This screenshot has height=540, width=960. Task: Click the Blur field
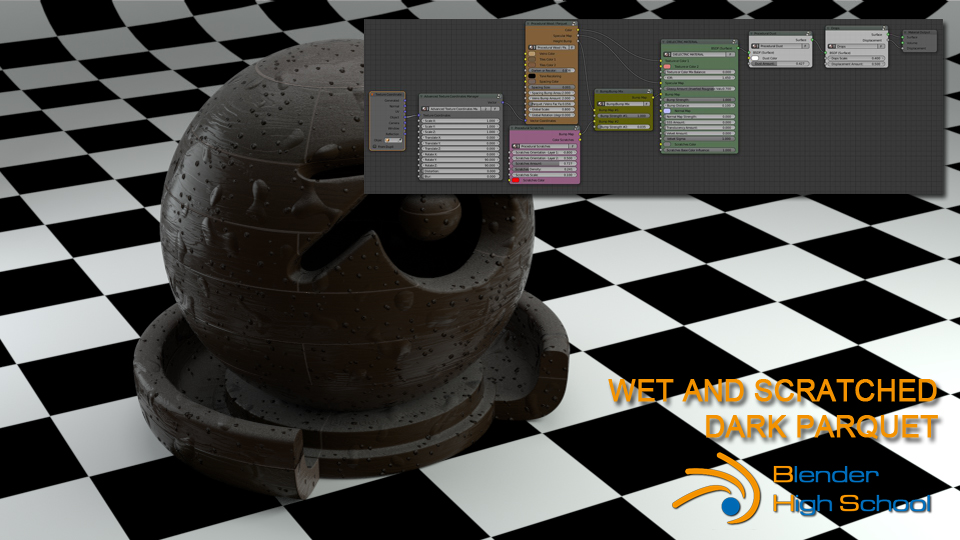[x=460, y=176]
